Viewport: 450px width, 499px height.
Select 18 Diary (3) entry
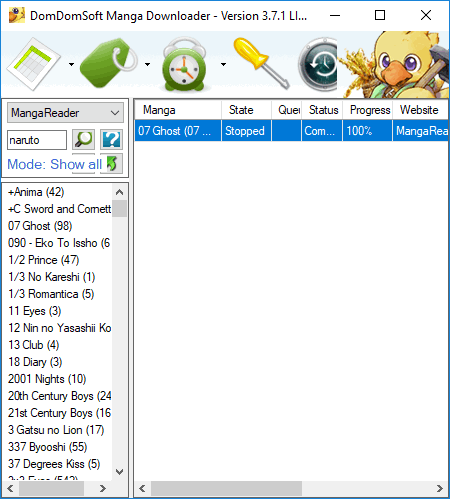pos(35,362)
